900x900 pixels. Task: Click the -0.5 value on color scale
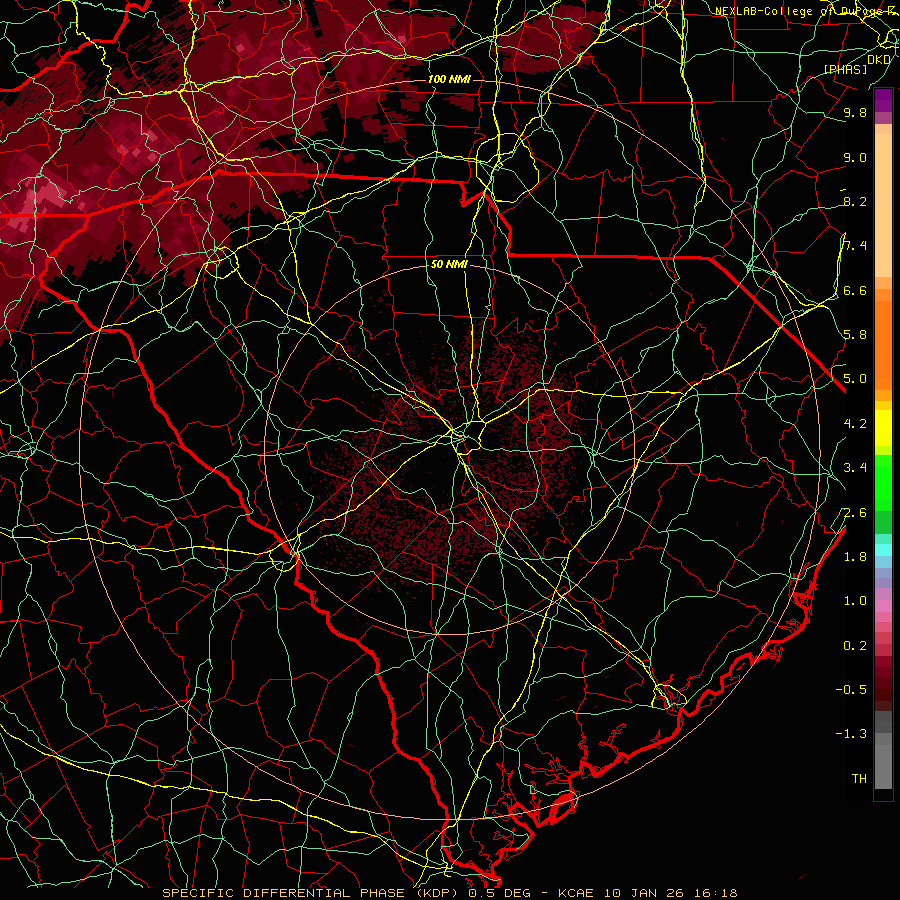(x=851, y=690)
